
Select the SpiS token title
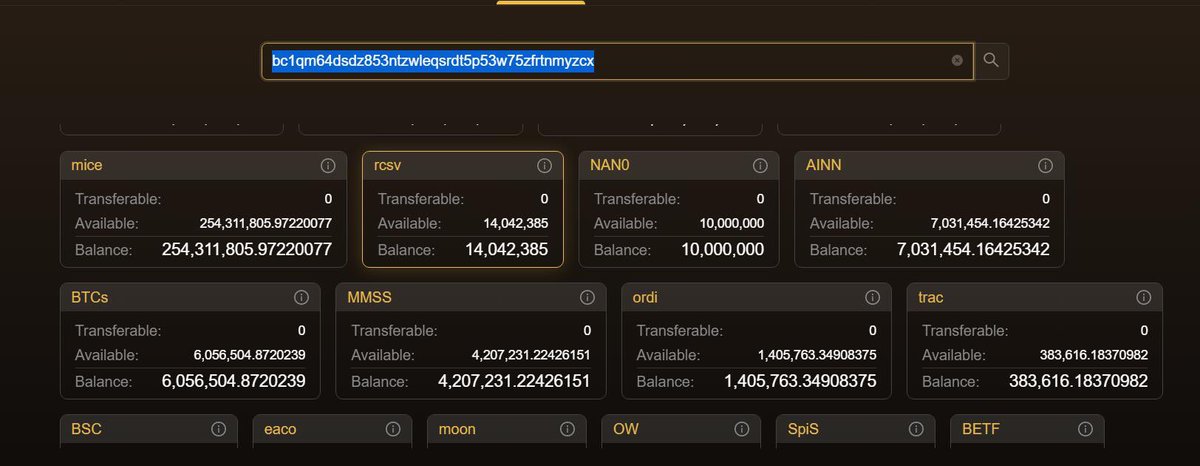[802, 428]
